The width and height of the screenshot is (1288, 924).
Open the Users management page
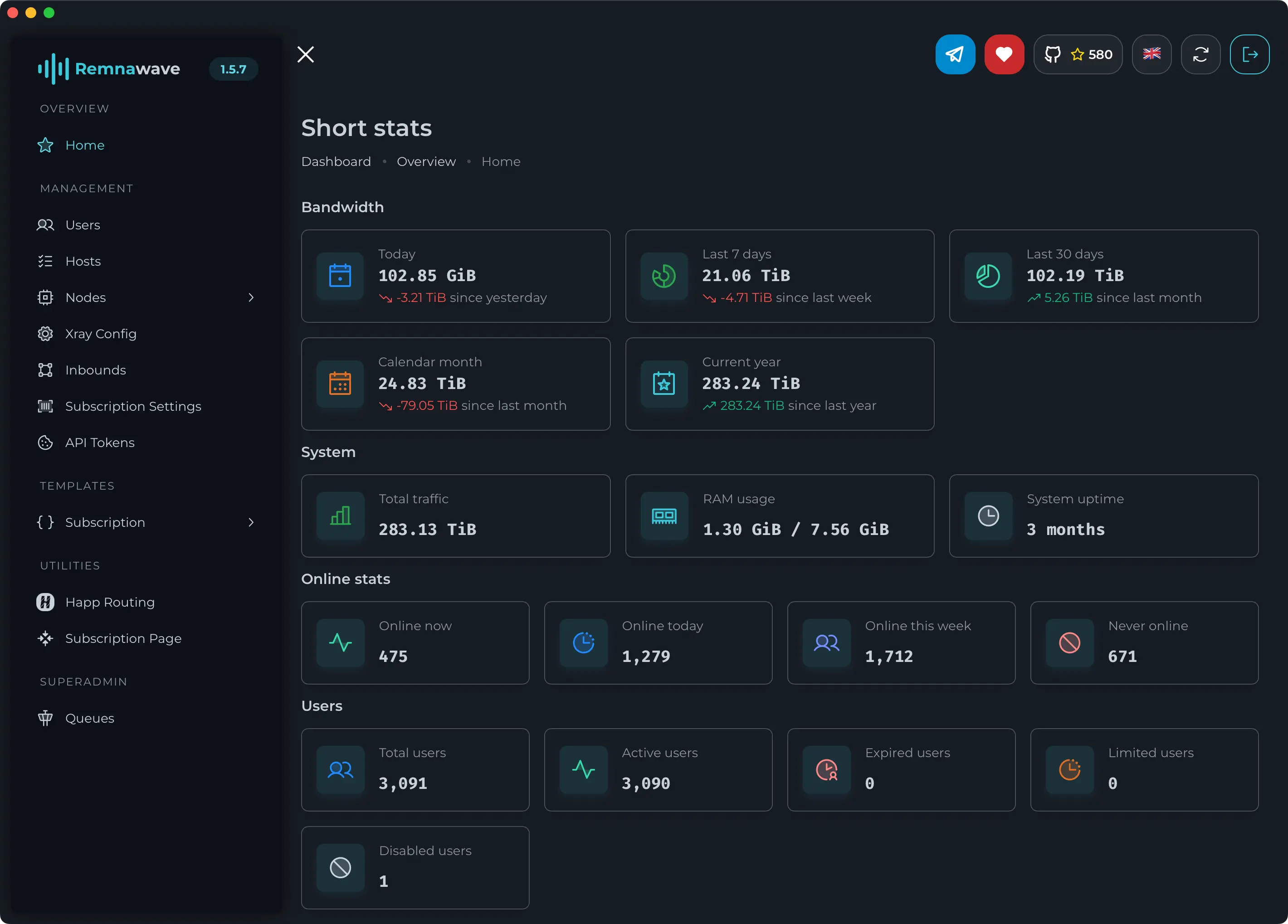click(x=83, y=225)
